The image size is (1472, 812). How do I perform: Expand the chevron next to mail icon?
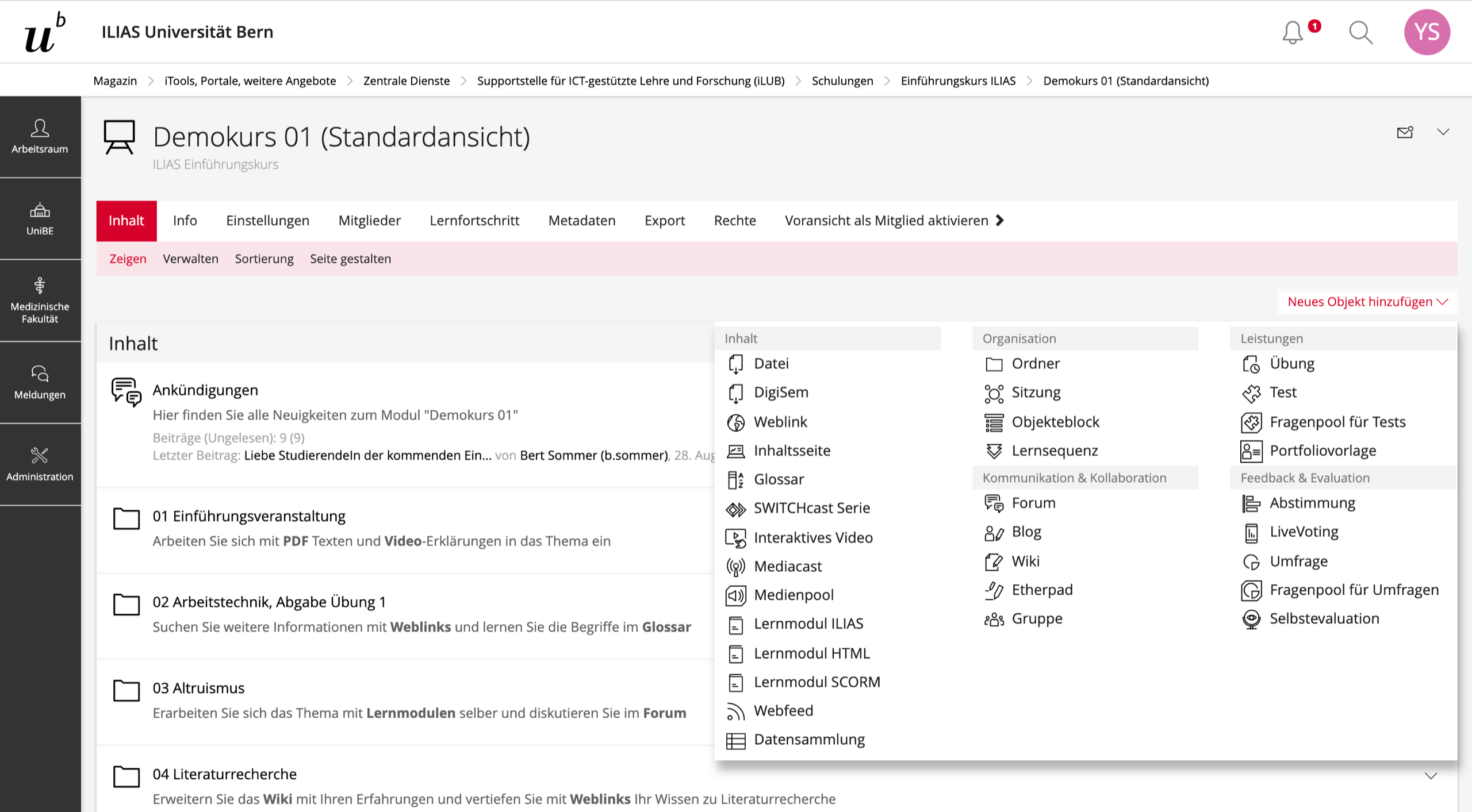[1443, 132]
